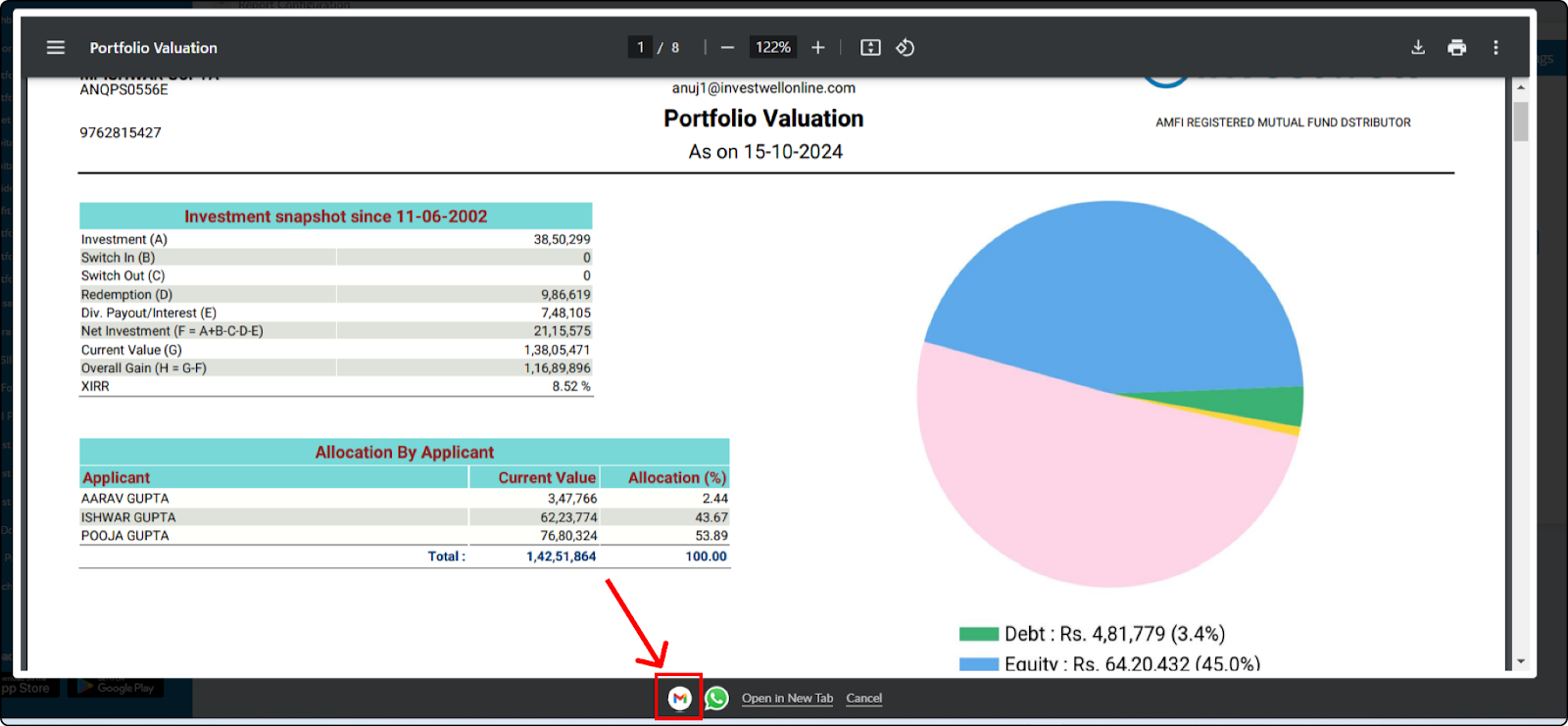Click the XIRR value 8.52 %

pos(571,386)
